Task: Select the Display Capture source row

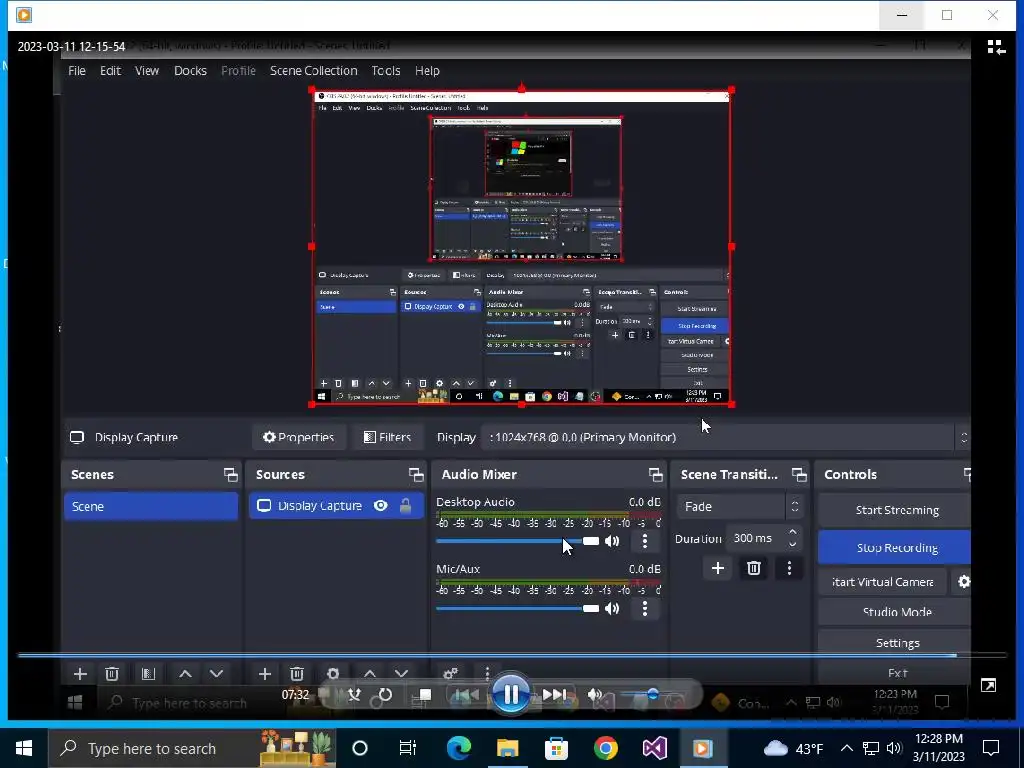Action: click(336, 505)
